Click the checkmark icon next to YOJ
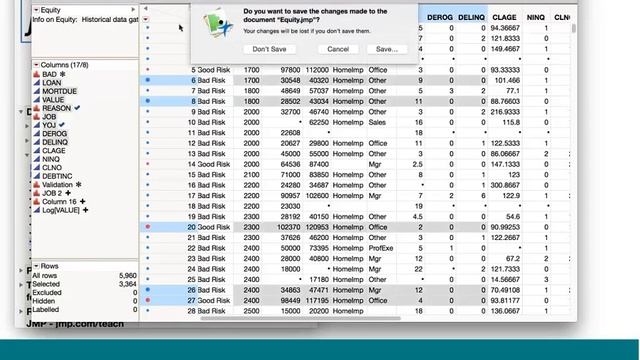 tap(62, 125)
